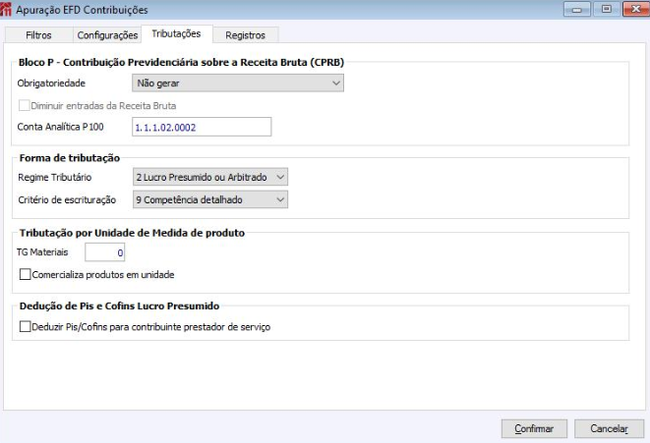650x443 pixels.
Task: Maximize the Apuração EFD Contribuições window
Action: [x=606, y=9]
